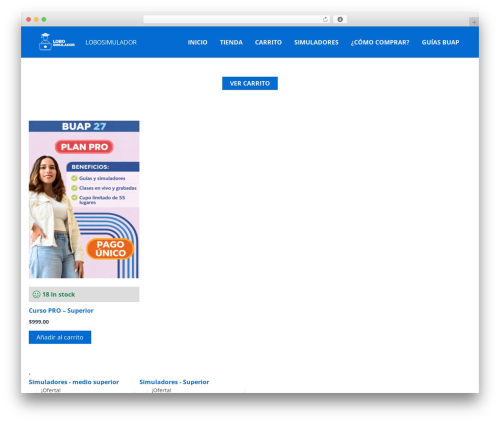Viewport: 500px width, 423px height.
Task: Click the red close window button
Action: coord(29,19)
